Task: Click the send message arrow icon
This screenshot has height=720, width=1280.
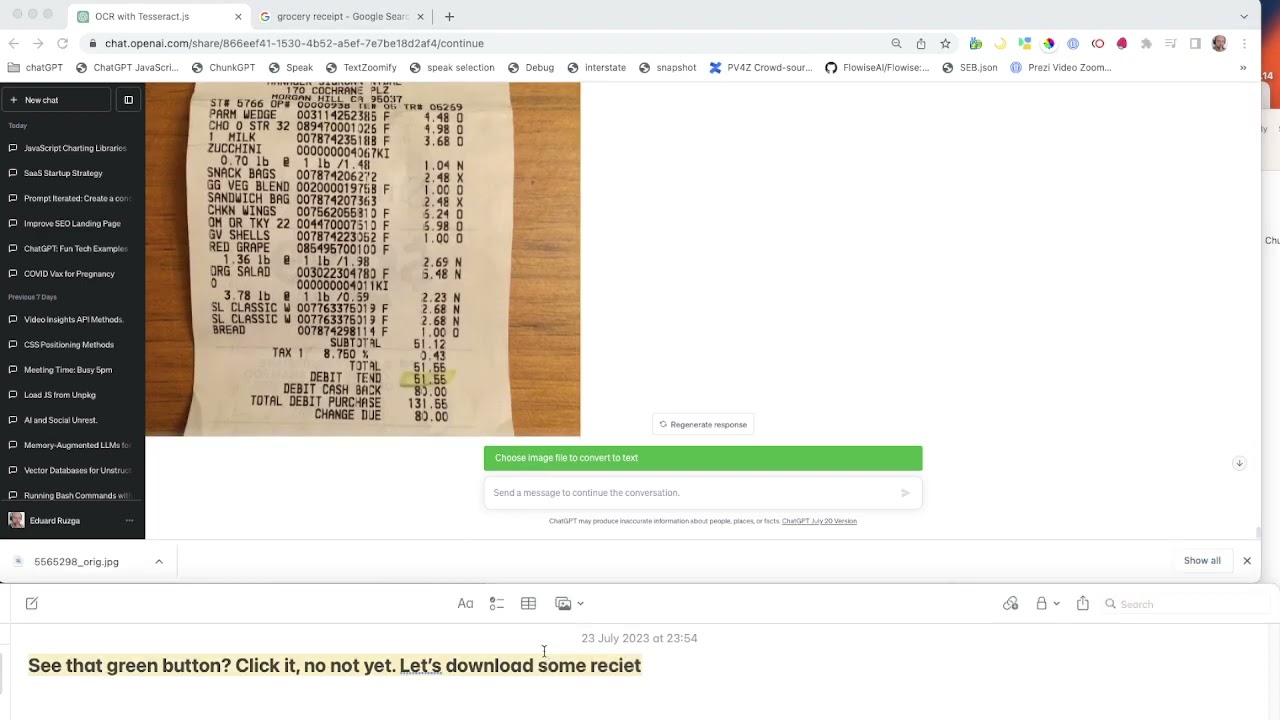Action: click(905, 493)
